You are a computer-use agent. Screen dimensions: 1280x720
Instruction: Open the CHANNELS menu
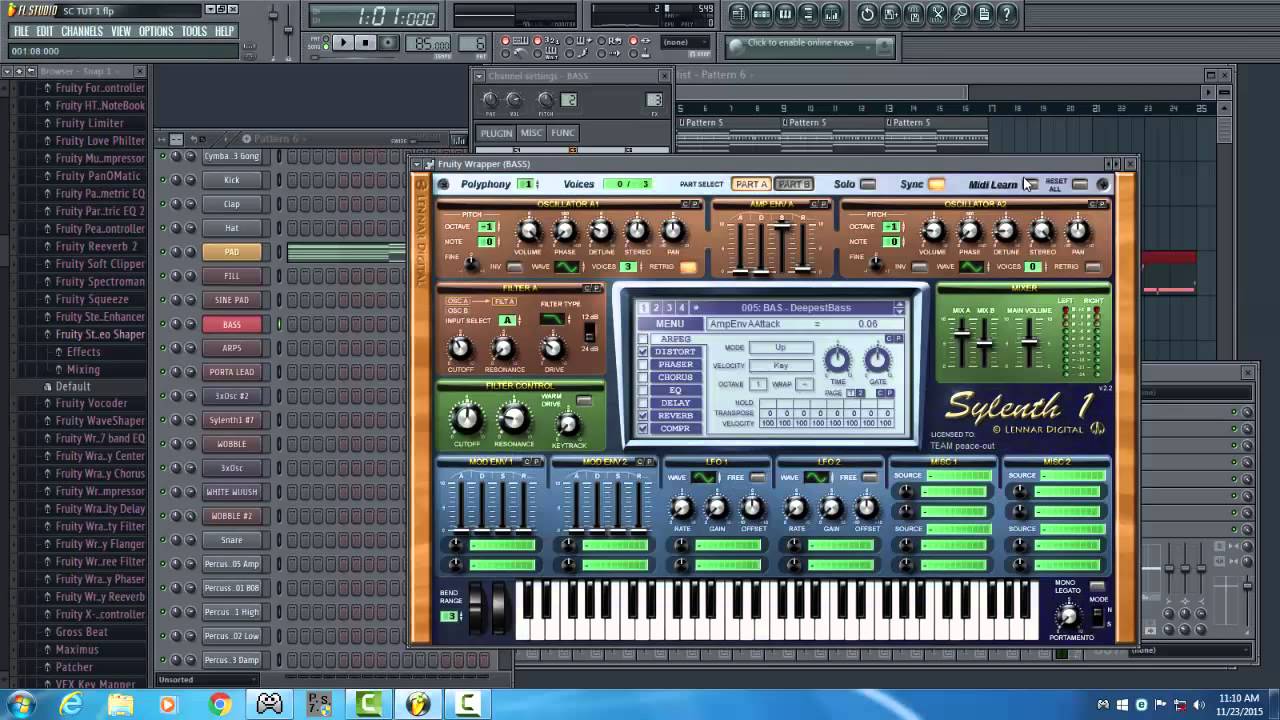[82, 32]
